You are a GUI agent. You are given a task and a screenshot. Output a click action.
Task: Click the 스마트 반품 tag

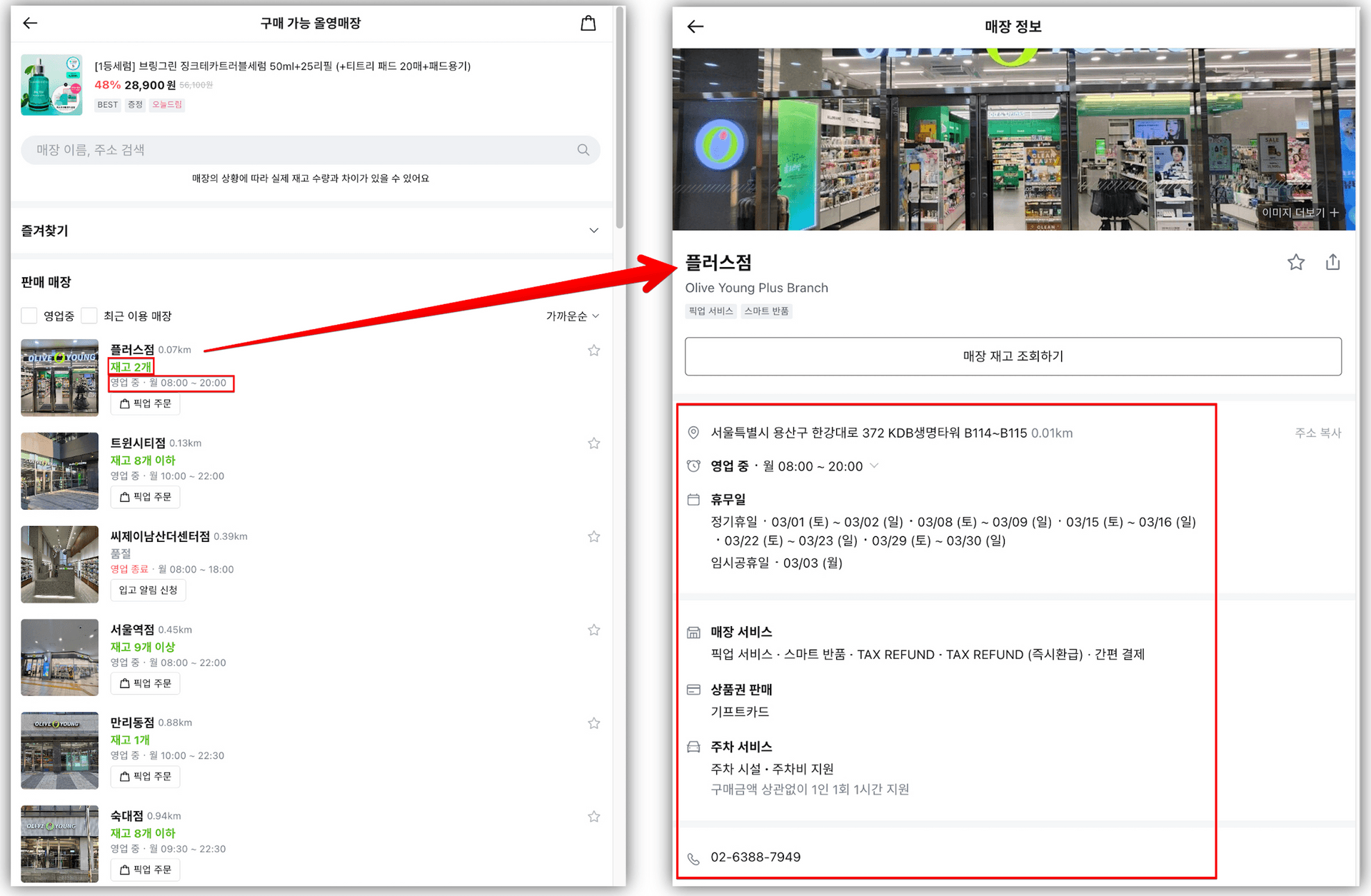pos(766,311)
